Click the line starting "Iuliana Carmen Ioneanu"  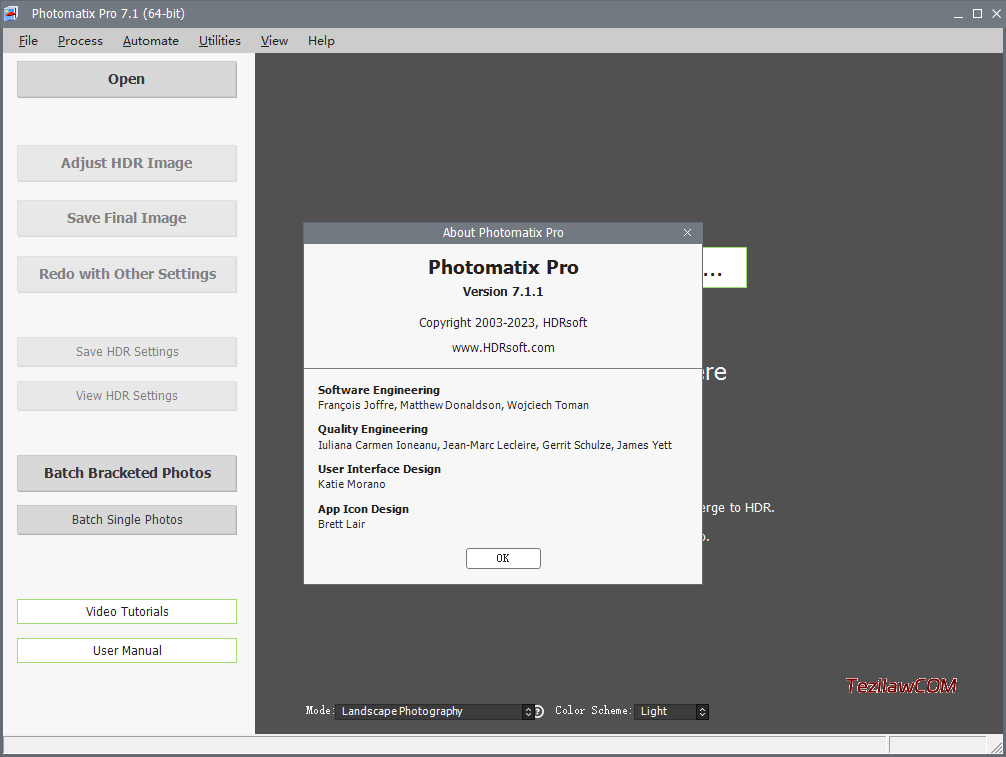pyautogui.click(x=495, y=445)
